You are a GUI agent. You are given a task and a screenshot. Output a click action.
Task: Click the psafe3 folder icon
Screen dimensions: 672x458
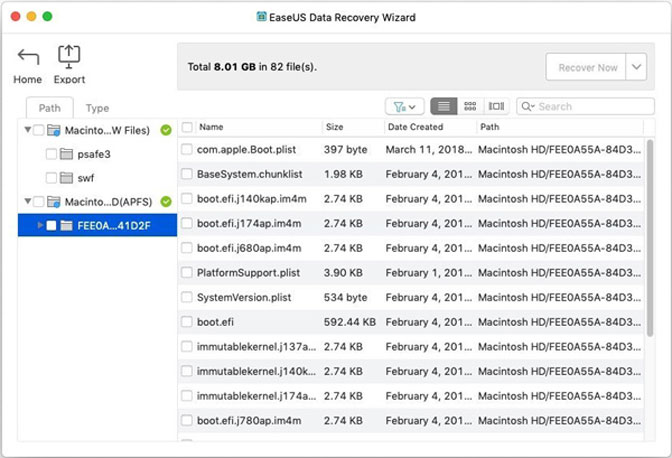click(x=66, y=154)
